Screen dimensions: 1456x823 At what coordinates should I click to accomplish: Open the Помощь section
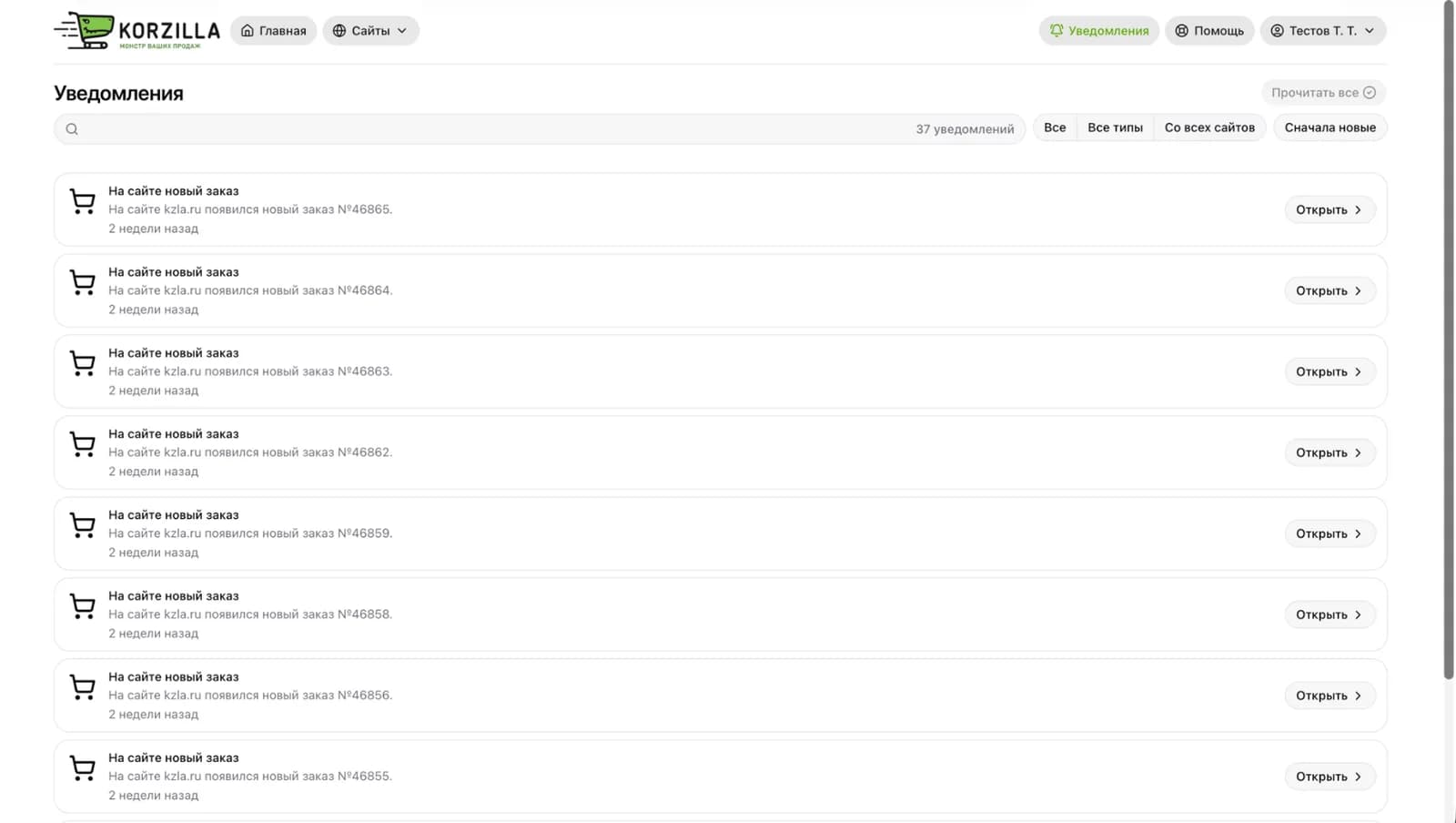pyautogui.click(x=1209, y=31)
